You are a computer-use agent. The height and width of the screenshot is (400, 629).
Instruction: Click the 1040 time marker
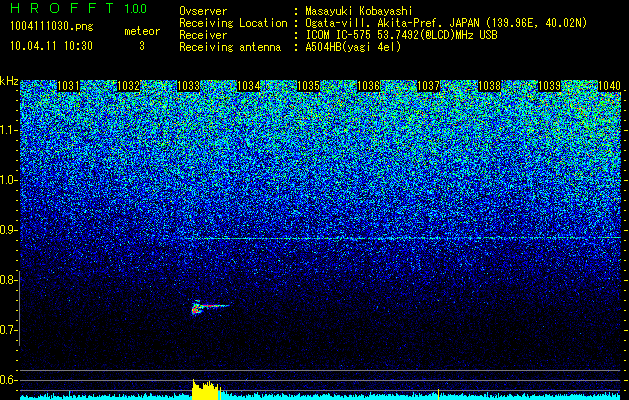609,86
